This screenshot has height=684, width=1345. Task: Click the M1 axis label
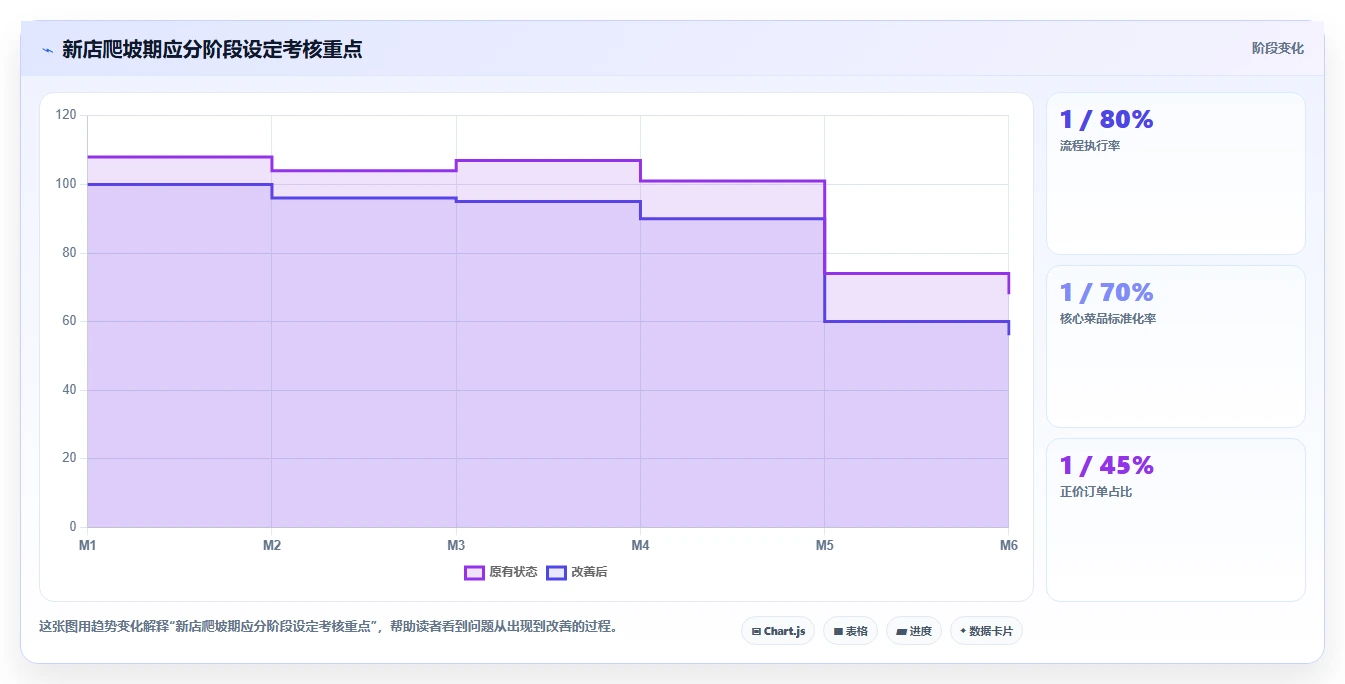88,545
